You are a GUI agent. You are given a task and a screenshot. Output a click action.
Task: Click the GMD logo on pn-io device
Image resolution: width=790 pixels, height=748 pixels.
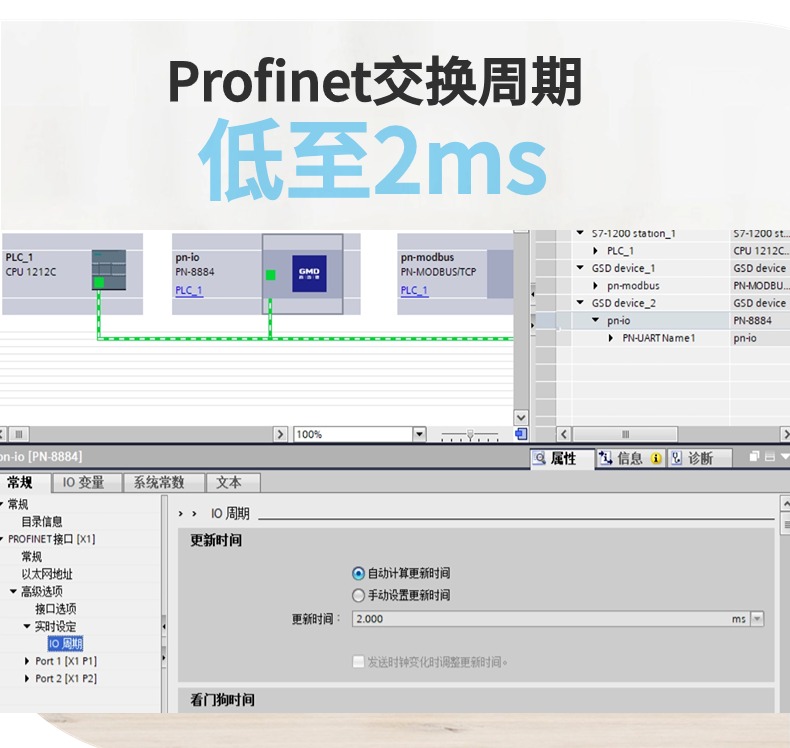point(309,274)
